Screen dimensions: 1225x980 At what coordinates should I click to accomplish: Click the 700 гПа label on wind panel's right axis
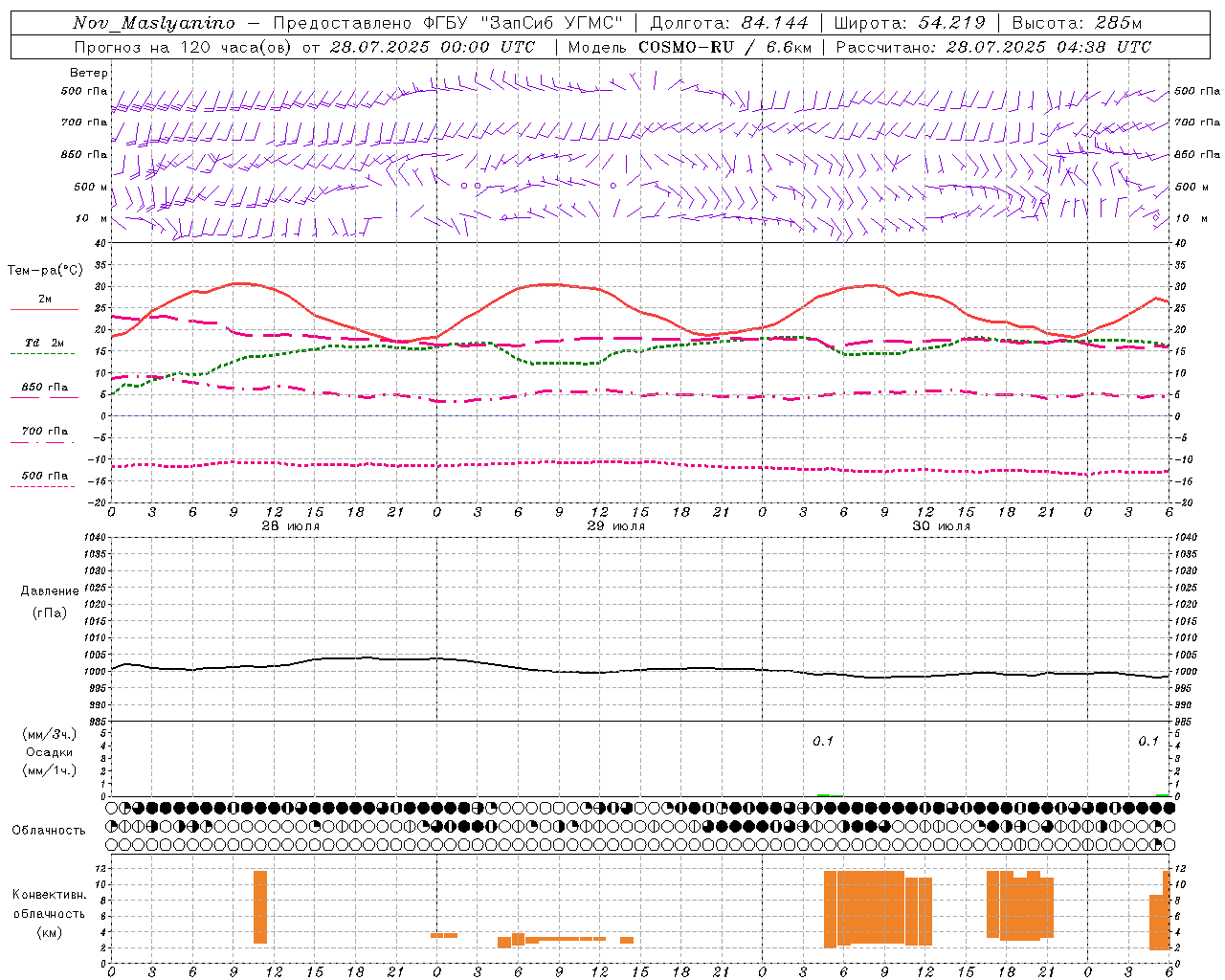point(1197,122)
